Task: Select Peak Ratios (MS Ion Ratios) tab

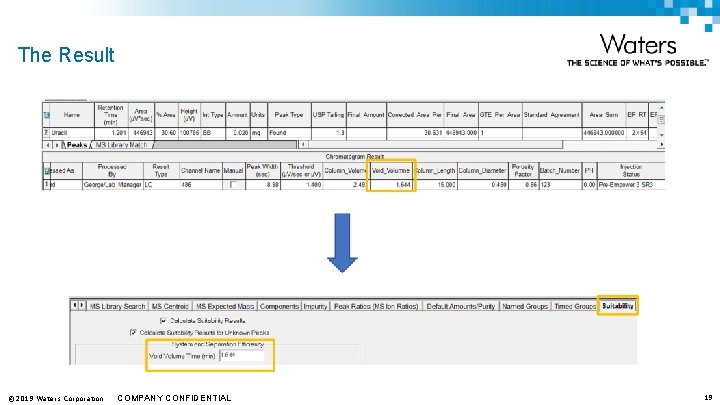Action: click(x=376, y=306)
